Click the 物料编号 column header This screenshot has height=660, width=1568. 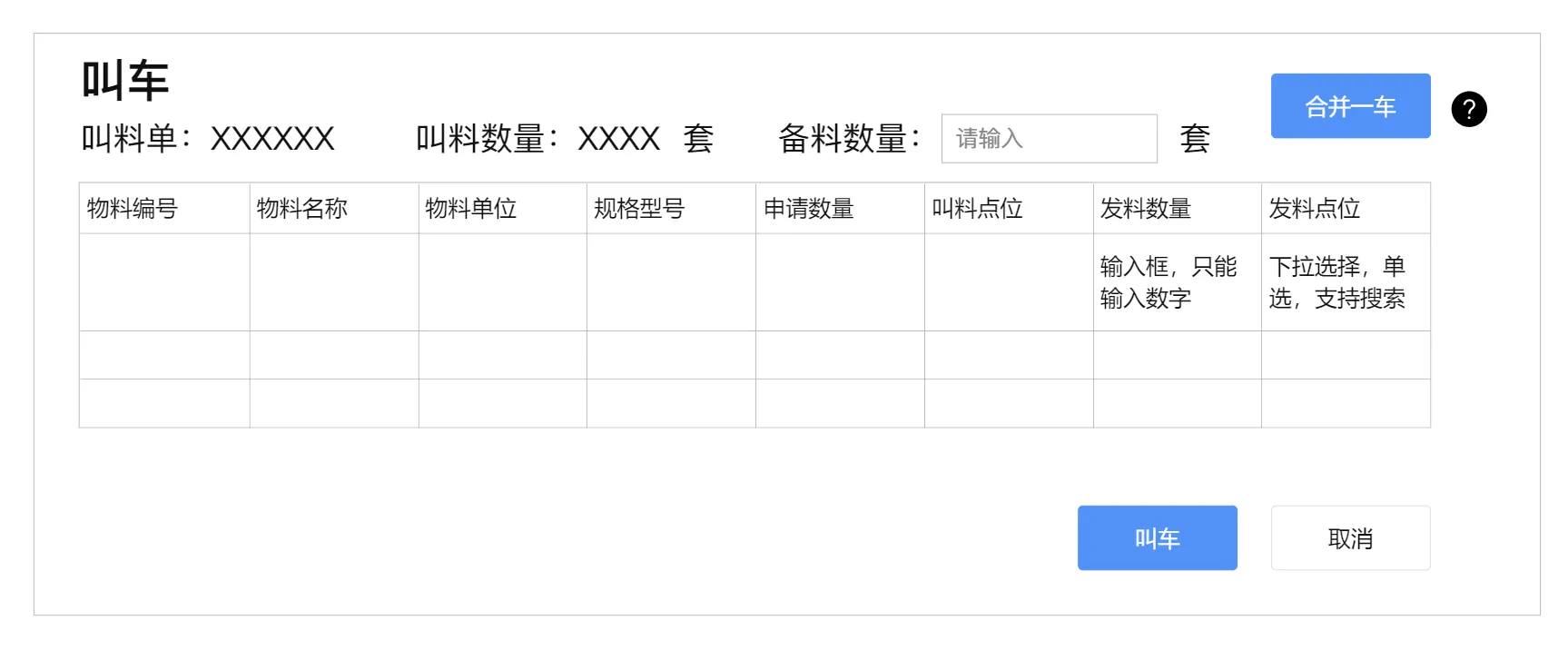[164, 208]
